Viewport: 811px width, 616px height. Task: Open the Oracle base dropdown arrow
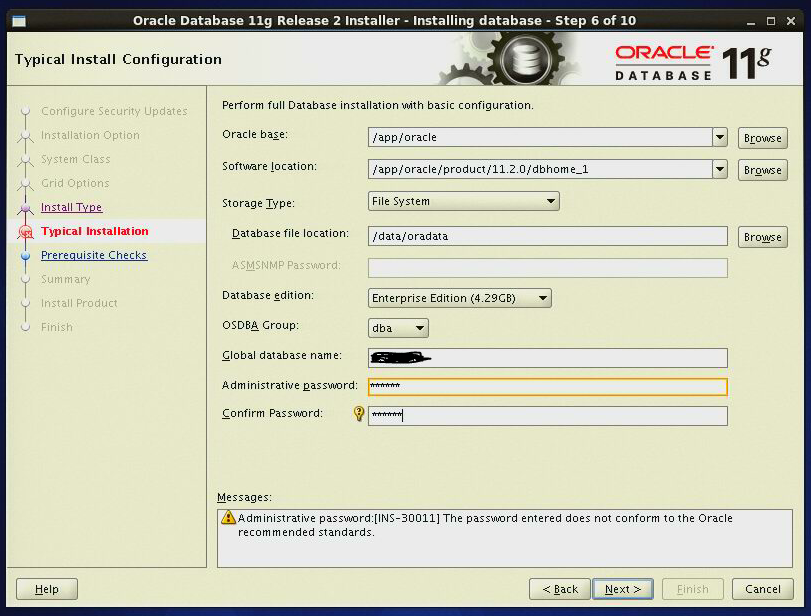click(719, 138)
